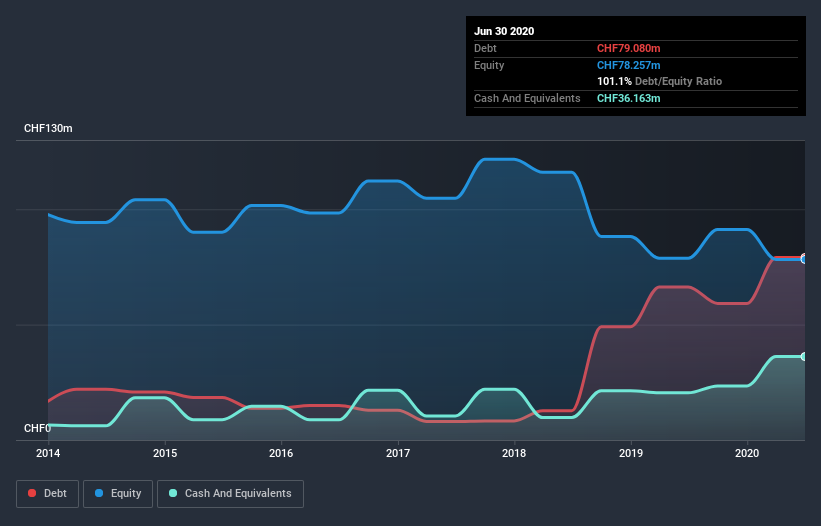The image size is (821, 526).
Task: Click the CHF79.080m debt value
Action: pyautogui.click(x=628, y=48)
